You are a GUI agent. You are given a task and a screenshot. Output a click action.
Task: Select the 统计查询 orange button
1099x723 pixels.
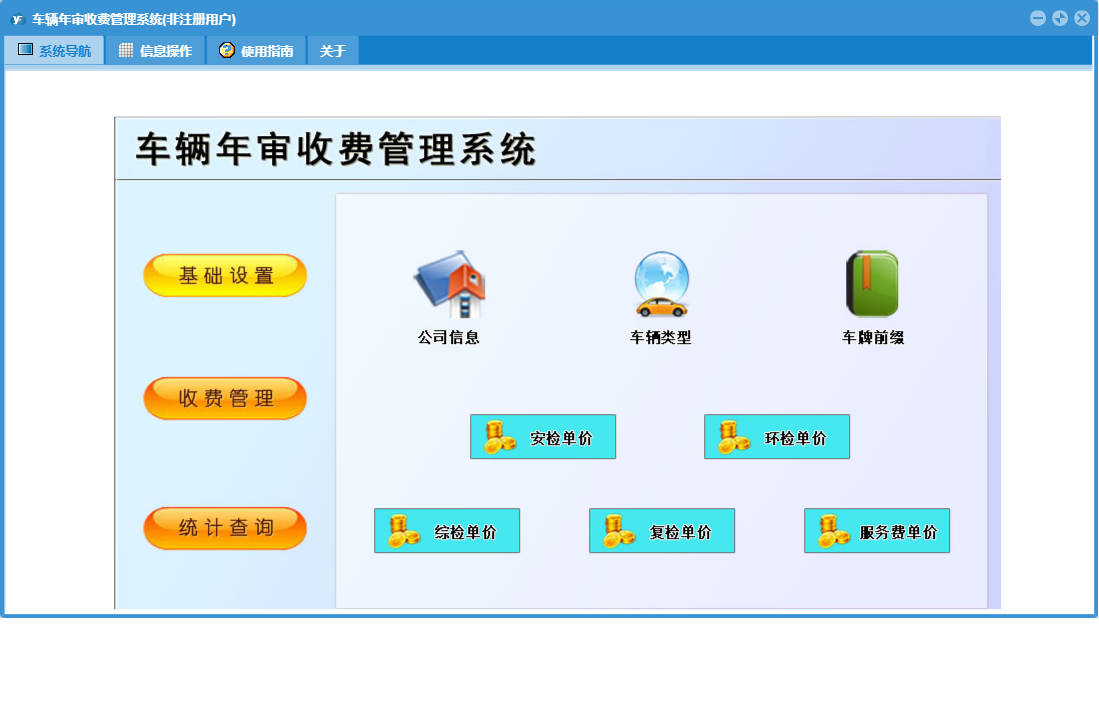(225, 528)
